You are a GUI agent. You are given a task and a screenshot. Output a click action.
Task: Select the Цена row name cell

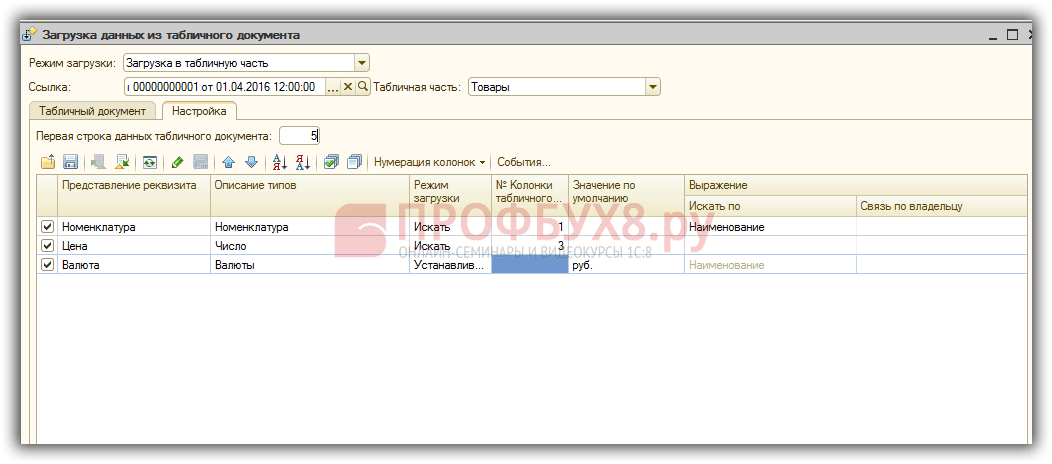tap(134, 245)
